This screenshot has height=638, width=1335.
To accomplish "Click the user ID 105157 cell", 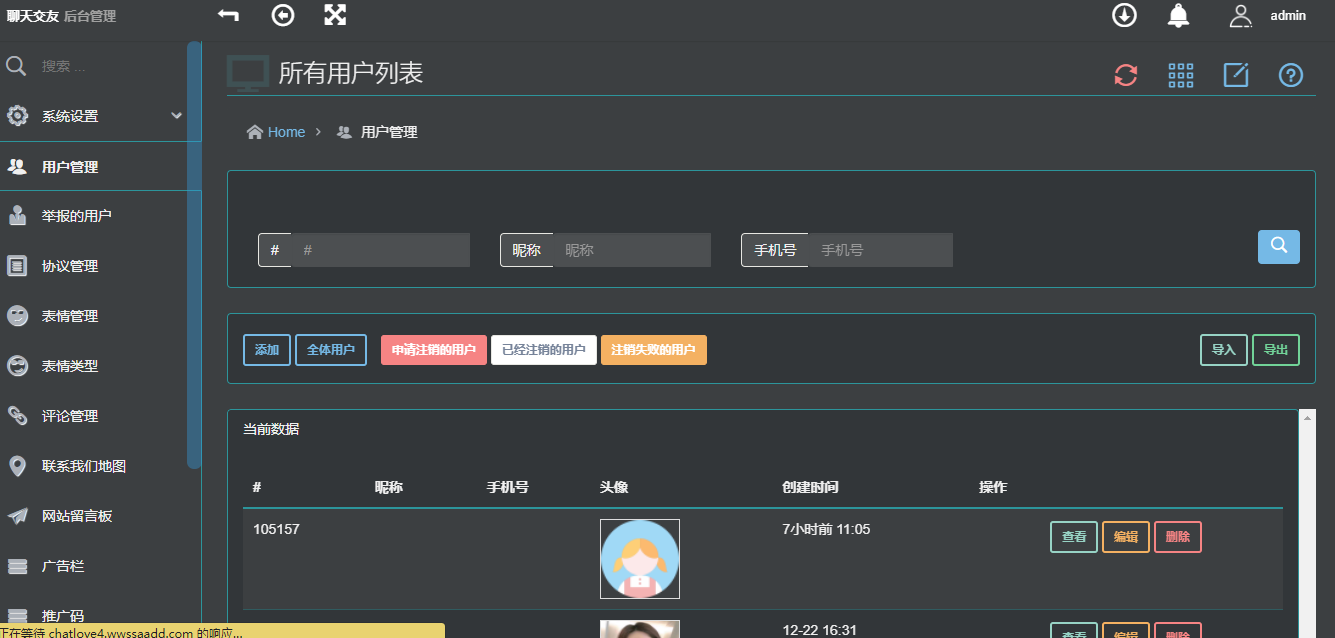I will click(276, 529).
